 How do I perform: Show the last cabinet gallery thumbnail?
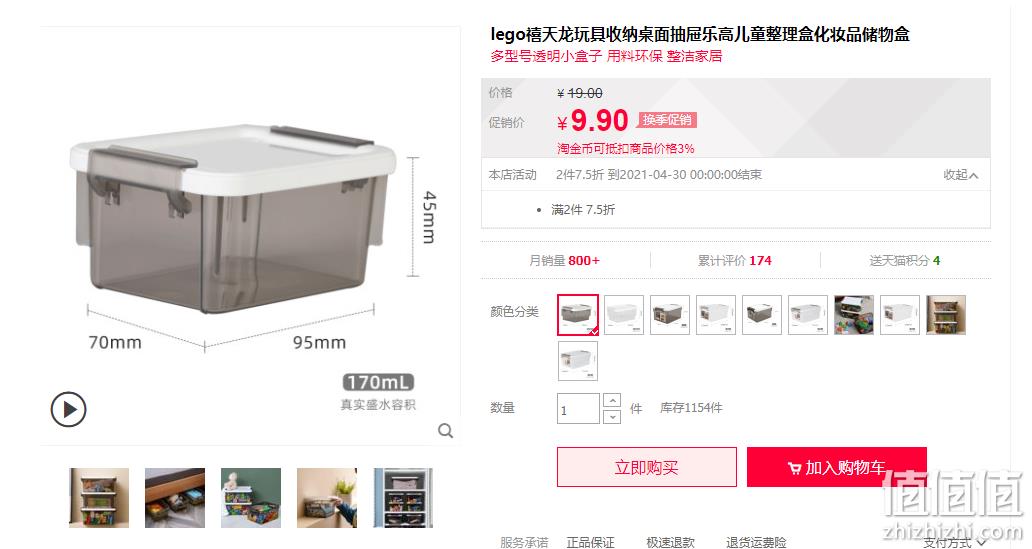tap(403, 498)
